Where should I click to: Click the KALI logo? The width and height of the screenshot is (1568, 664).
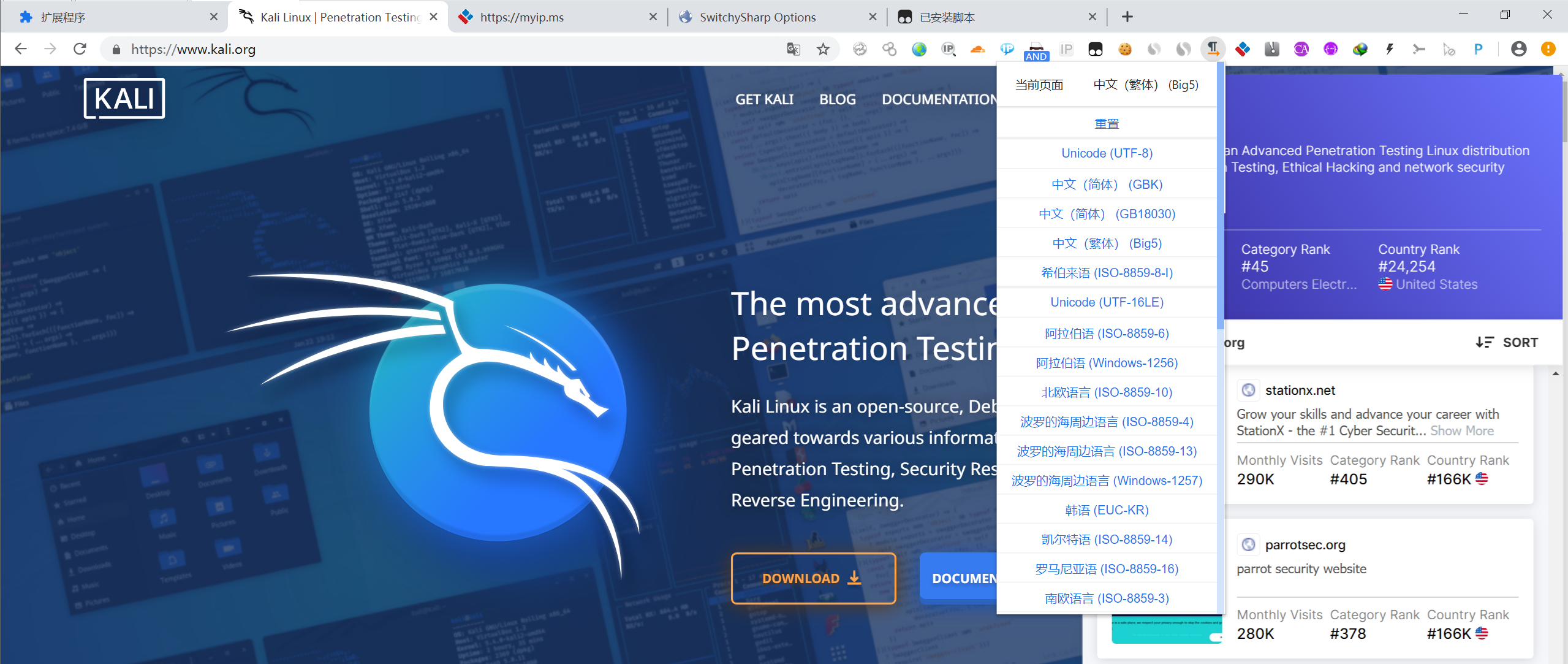[x=124, y=98]
